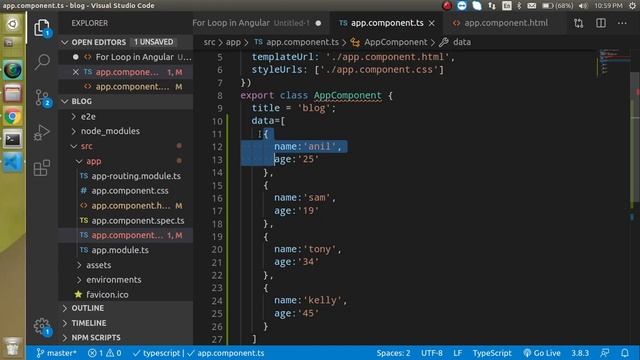Click TypeScript version 3.8.3

[x=580, y=353]
